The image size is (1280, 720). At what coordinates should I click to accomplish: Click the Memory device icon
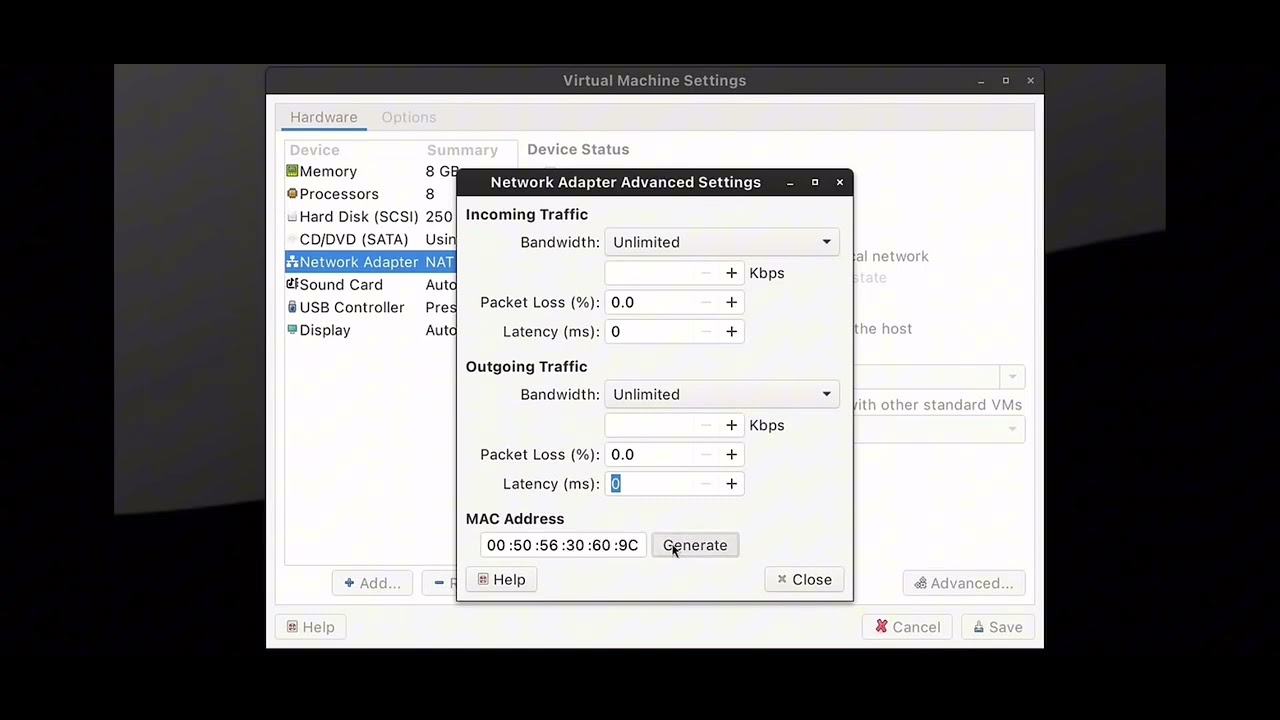pyautogui.click(x=292, y=171)
